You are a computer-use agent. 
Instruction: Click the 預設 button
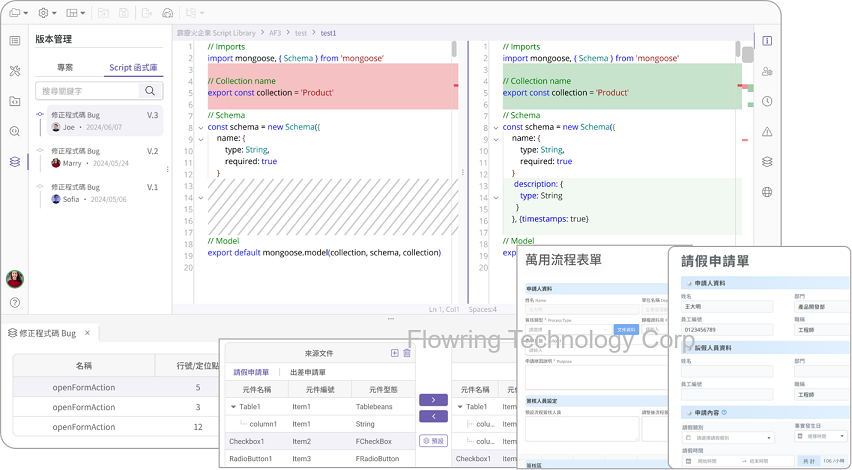click(433, 440)
